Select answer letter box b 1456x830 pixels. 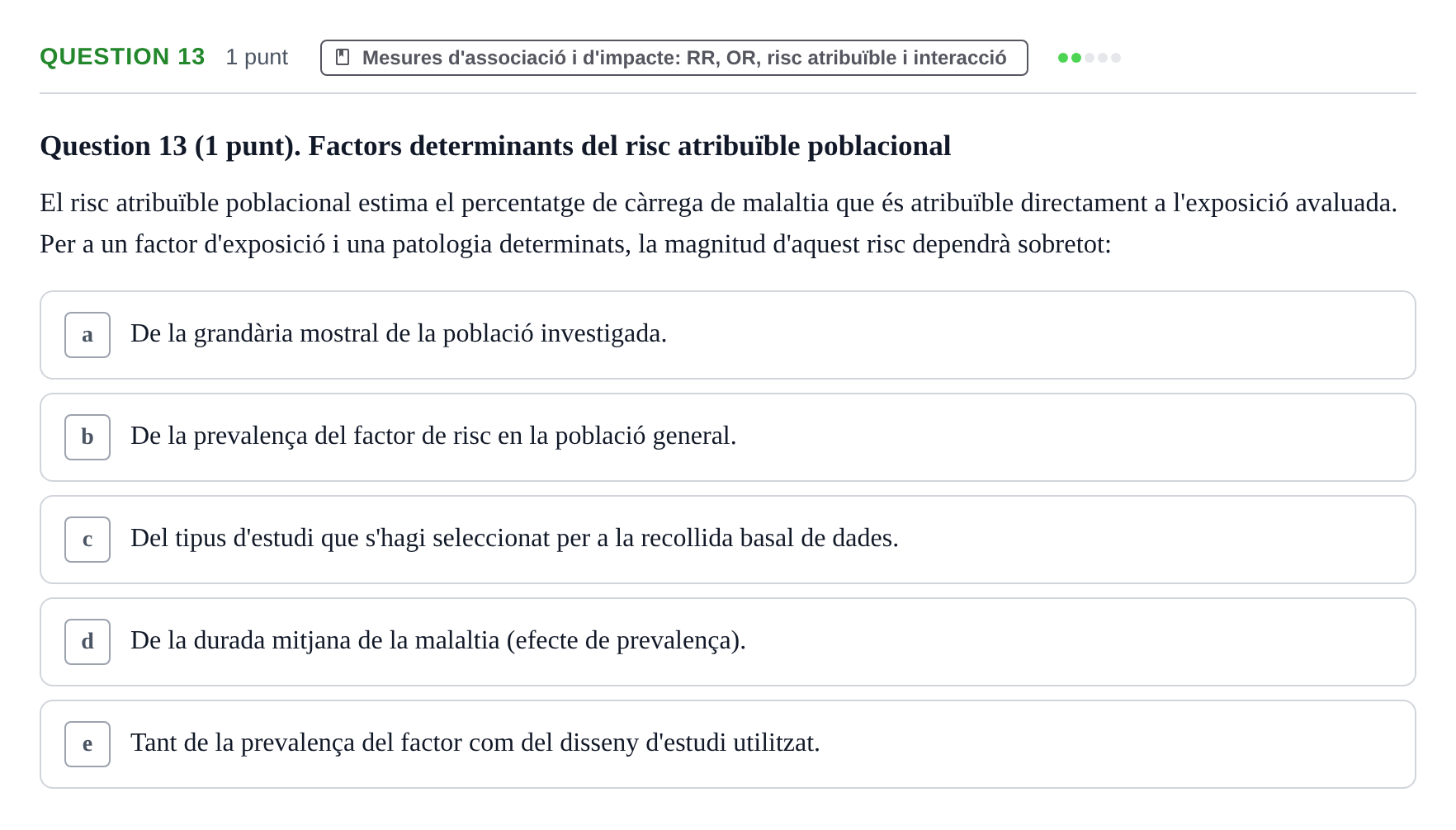point(87,437)
